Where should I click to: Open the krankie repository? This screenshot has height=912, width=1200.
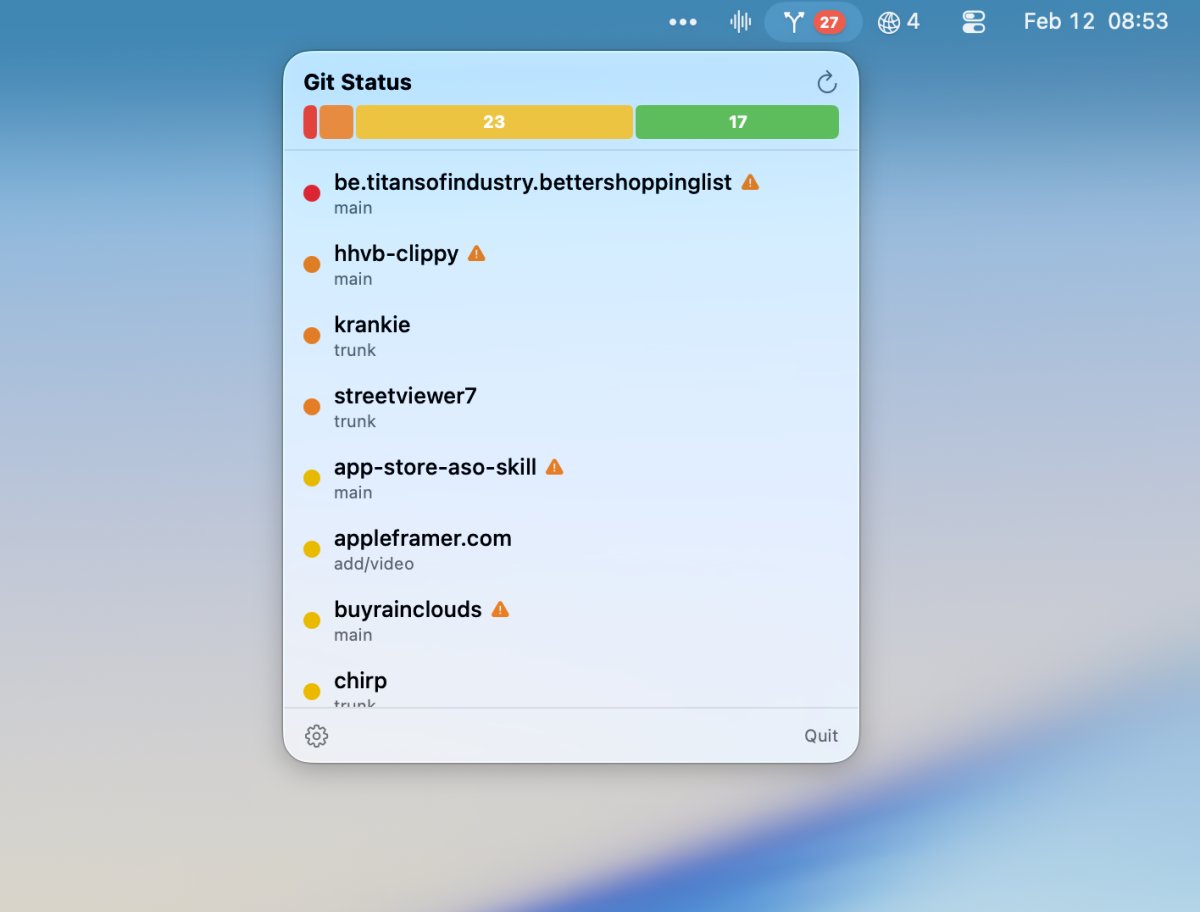(571, 335)
